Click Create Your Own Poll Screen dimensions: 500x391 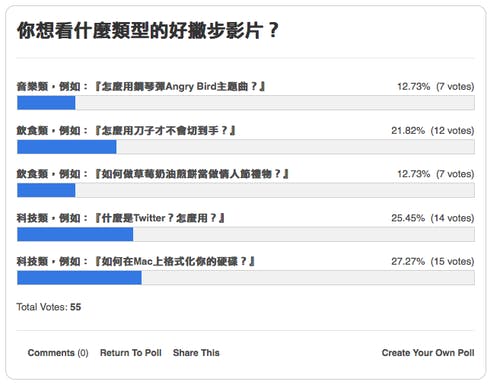(428, 353)
